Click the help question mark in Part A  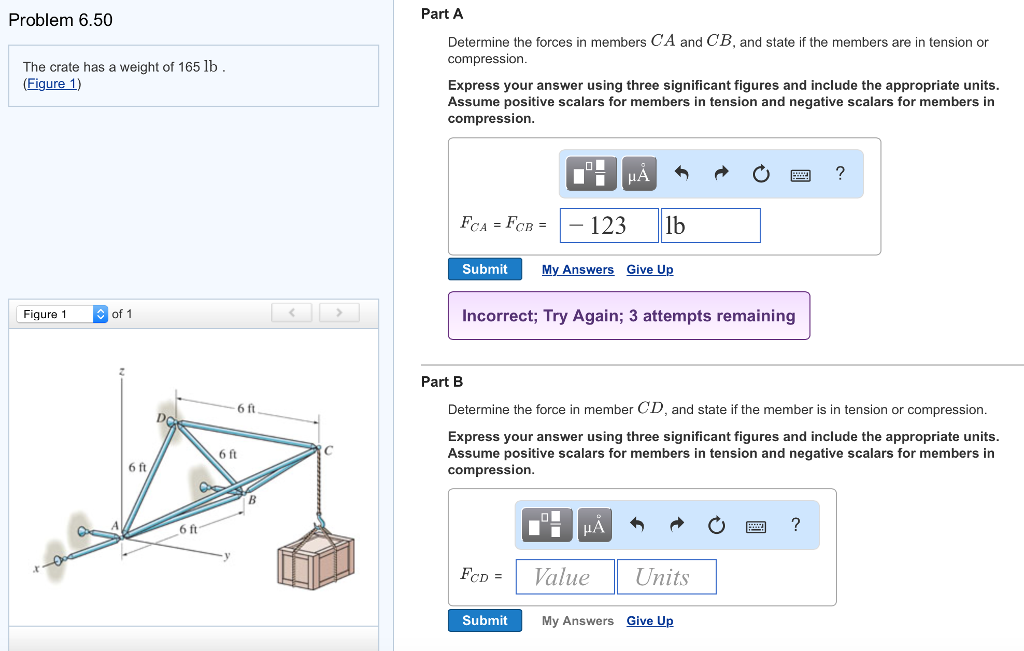pos(840,173)
